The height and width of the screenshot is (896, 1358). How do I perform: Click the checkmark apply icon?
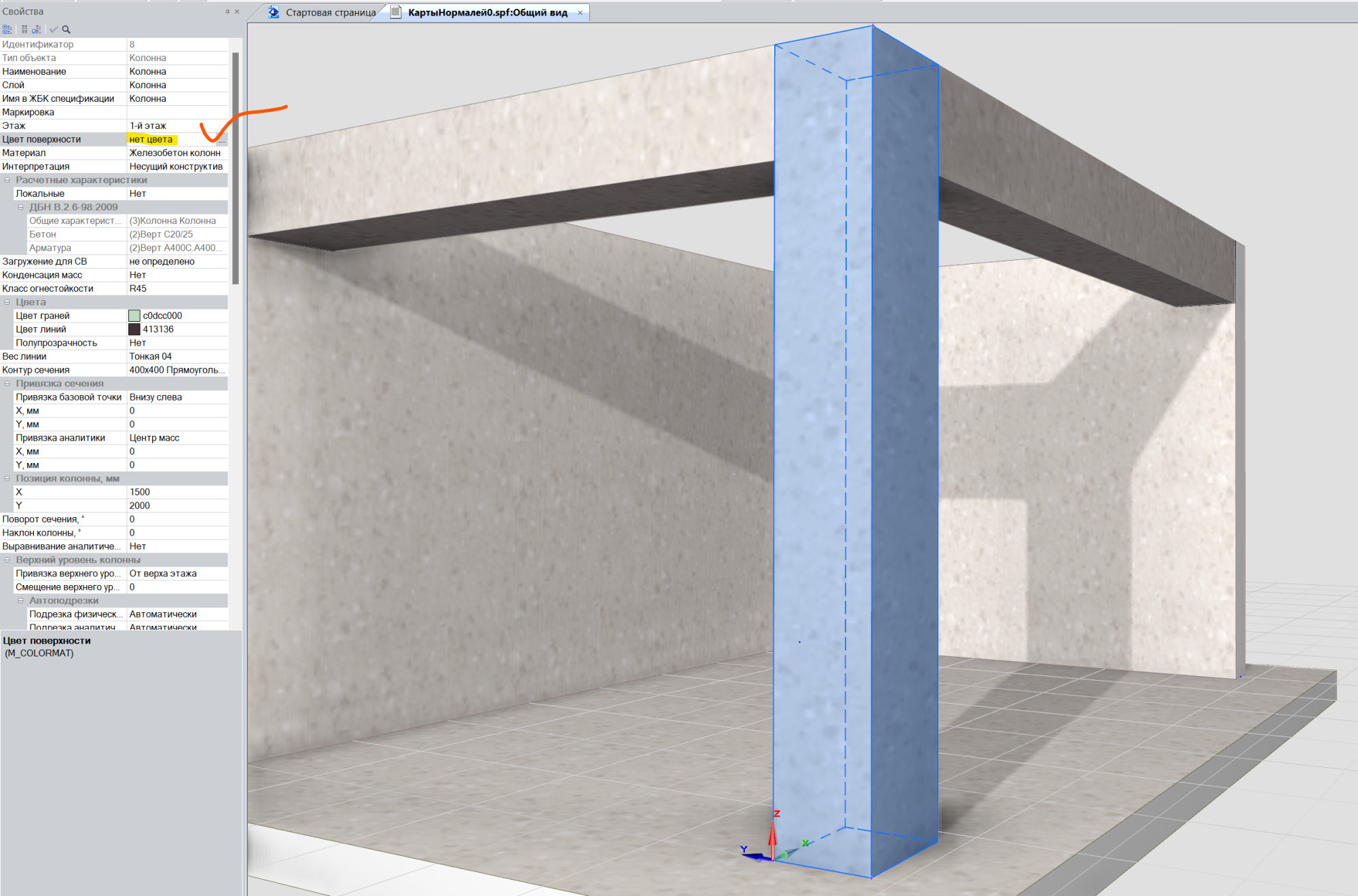pyautogui.click(x=54, y=29)
